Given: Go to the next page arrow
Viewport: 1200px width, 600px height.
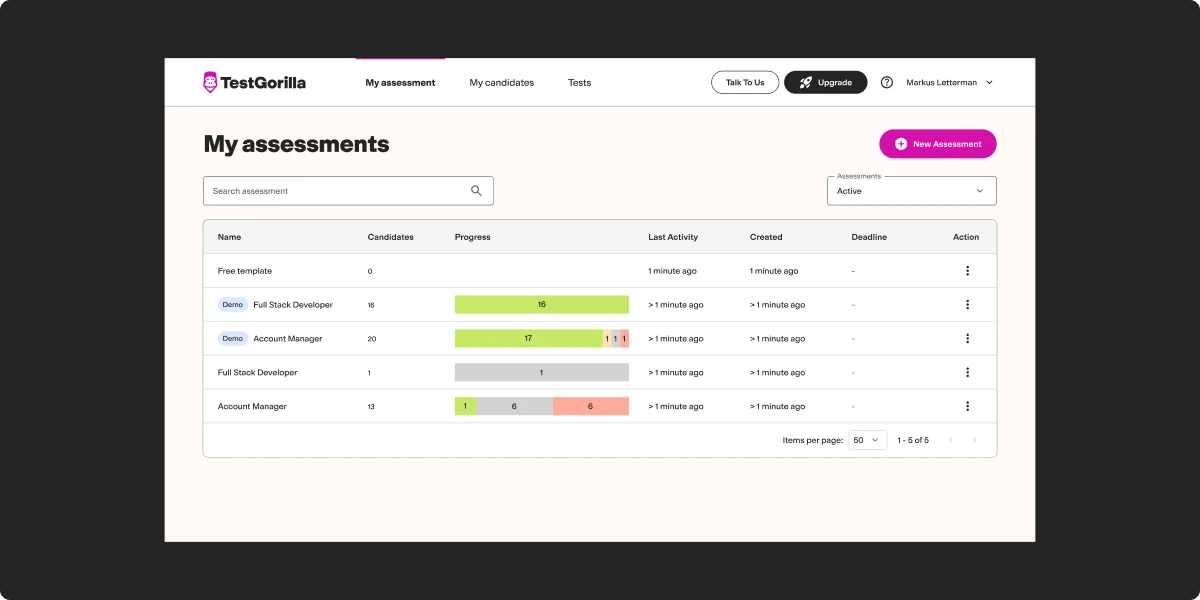Looking at the screenshot, I should coord(975,440).
